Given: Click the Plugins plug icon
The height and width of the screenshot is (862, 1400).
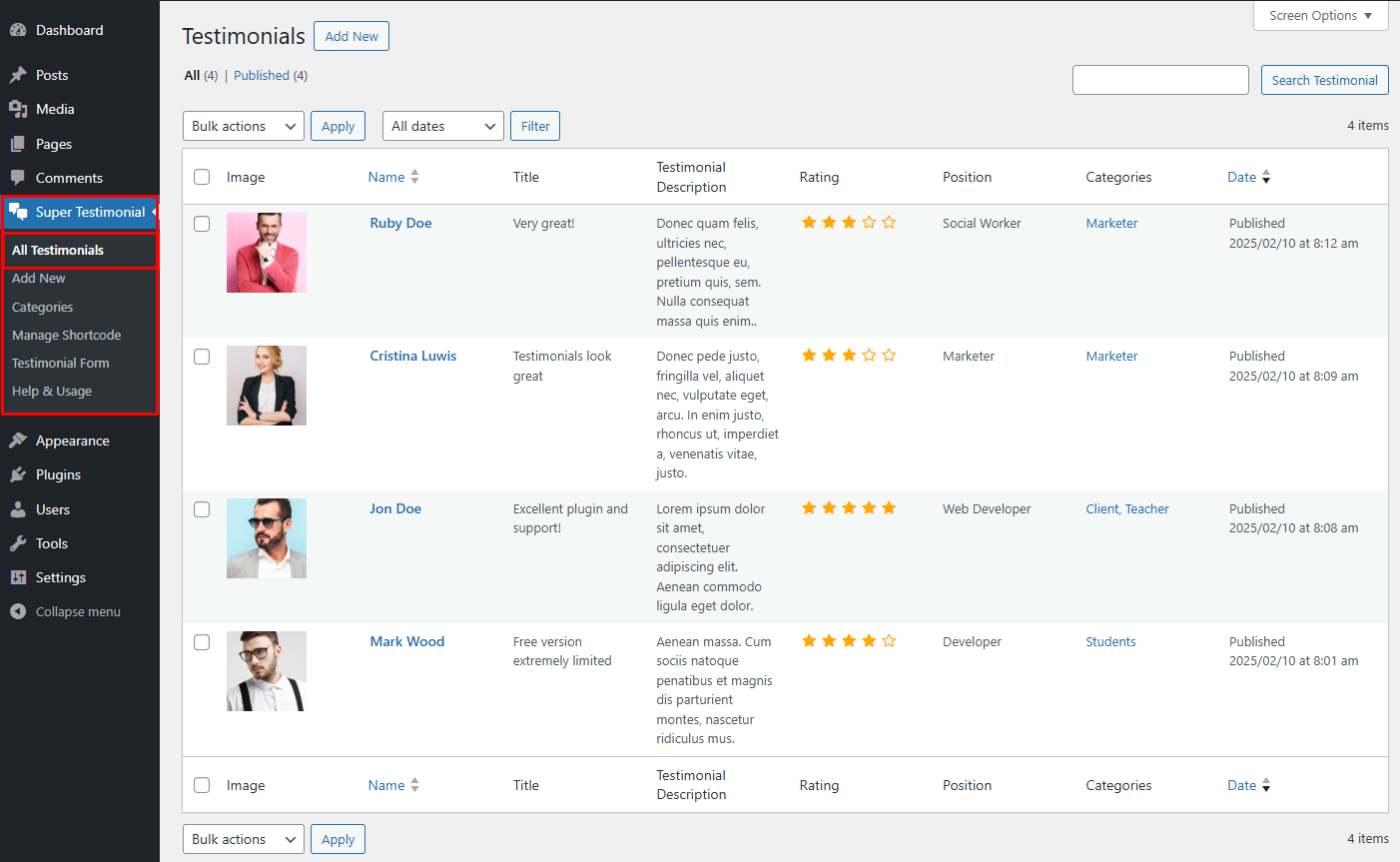Looking at the screenshot, I should [x=18, y=474].
